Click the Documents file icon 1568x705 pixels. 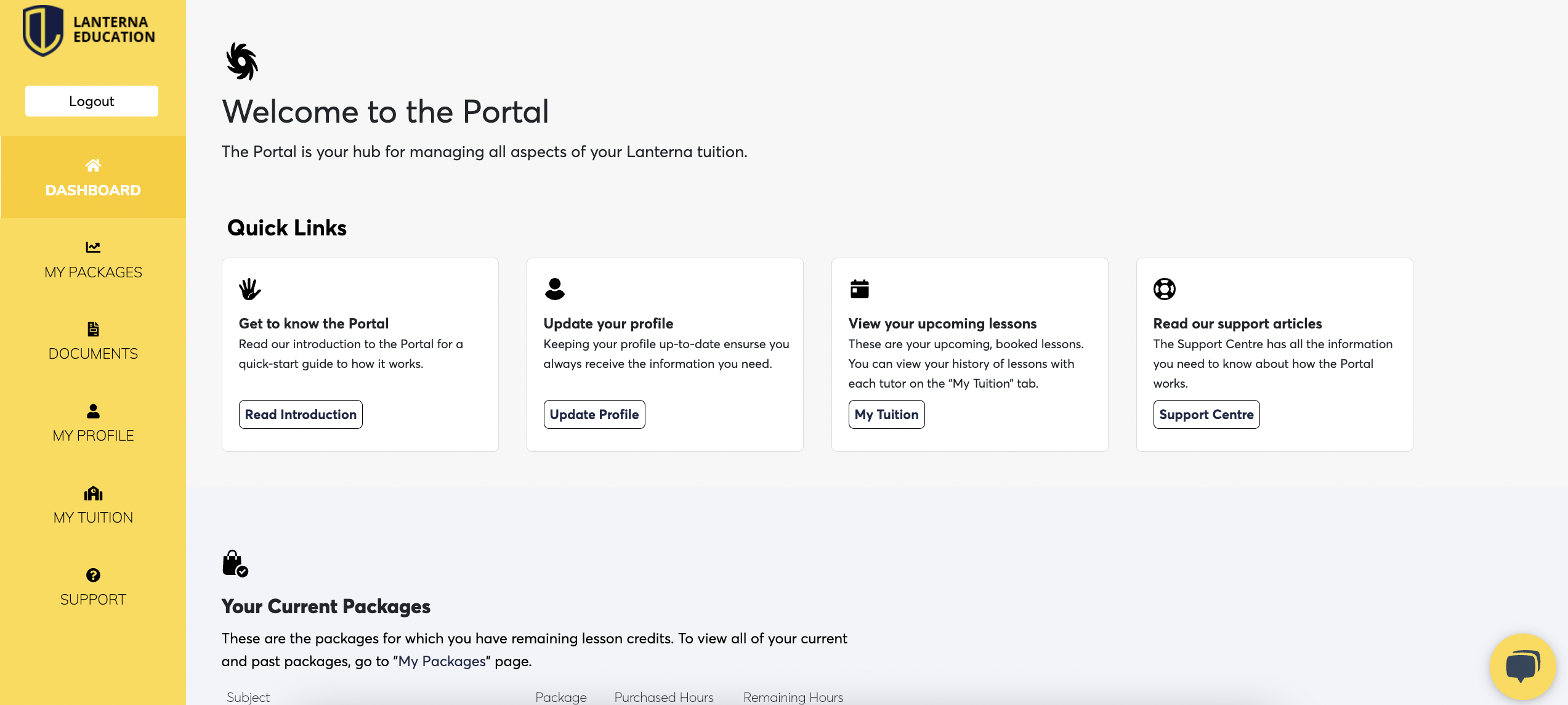pos(93,329)
